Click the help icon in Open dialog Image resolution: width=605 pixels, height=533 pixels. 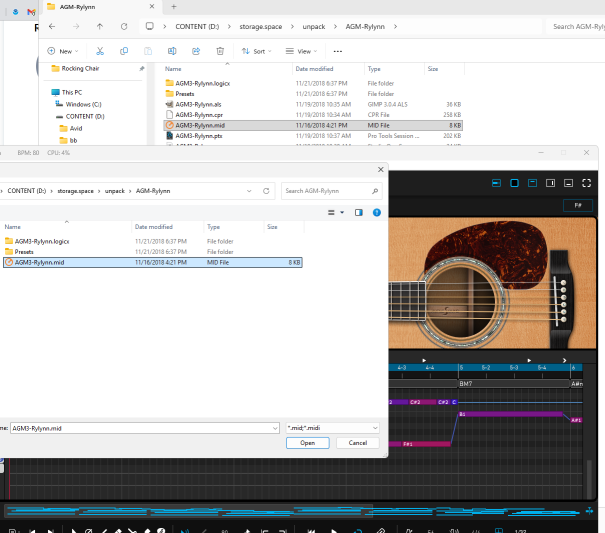377,212
